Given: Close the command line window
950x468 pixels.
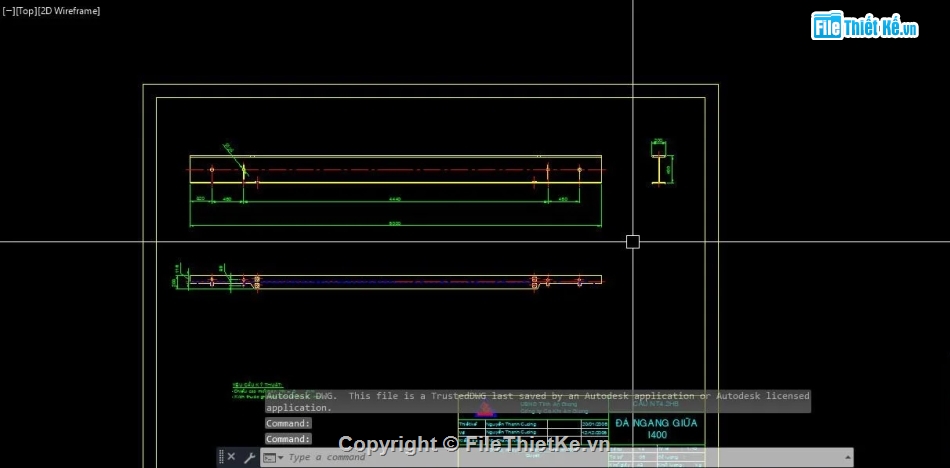Looking at the screenshot, I should point(231,457).
